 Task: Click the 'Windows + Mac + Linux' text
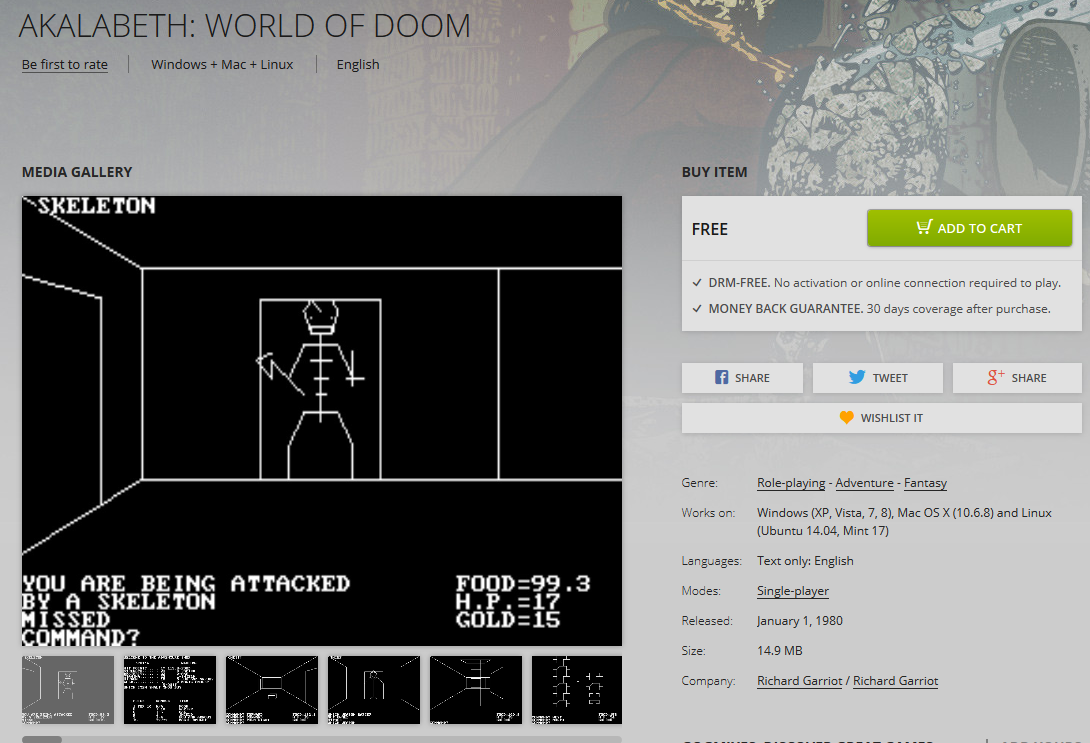click(222, 65)
